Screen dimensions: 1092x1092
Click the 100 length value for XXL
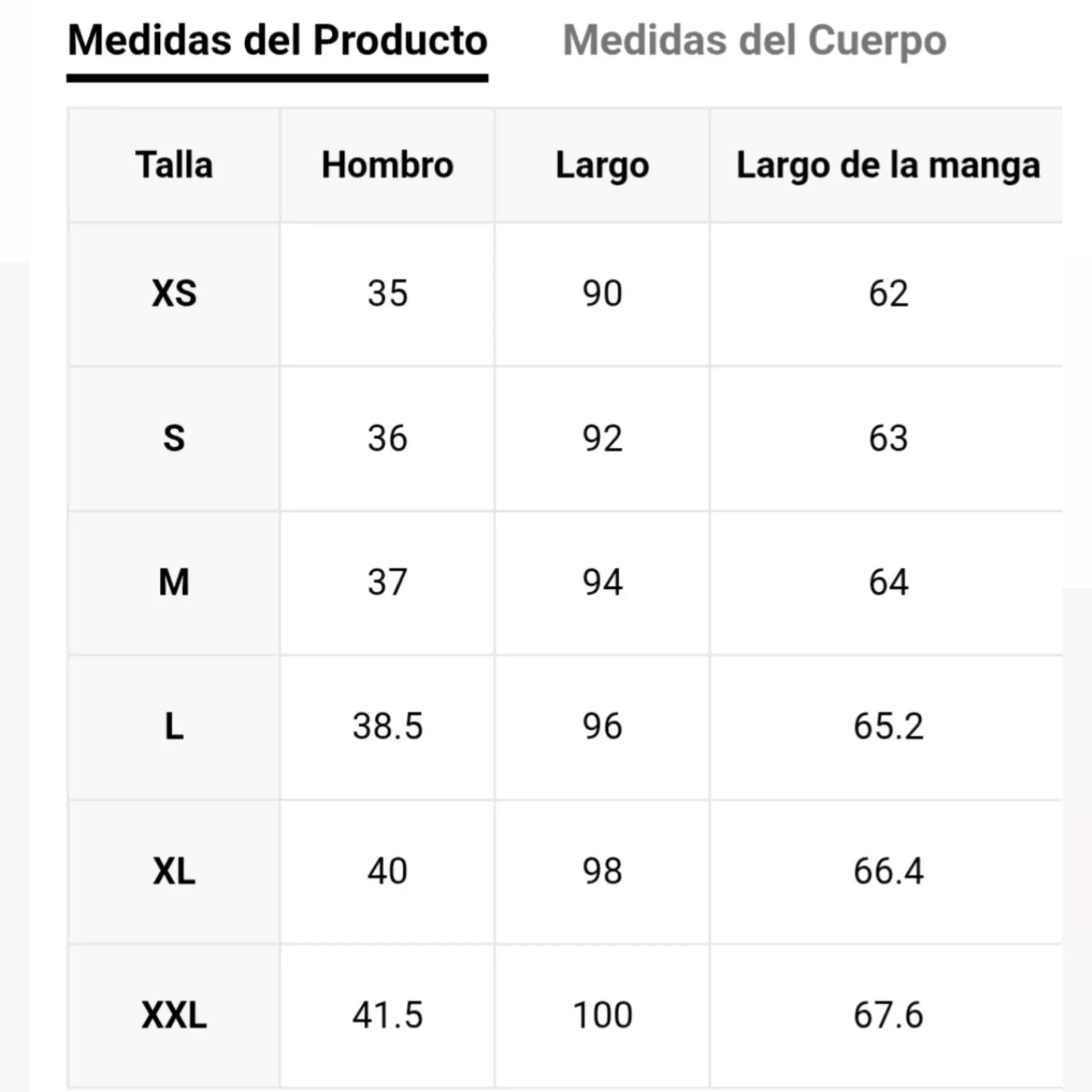point(602,1015)
